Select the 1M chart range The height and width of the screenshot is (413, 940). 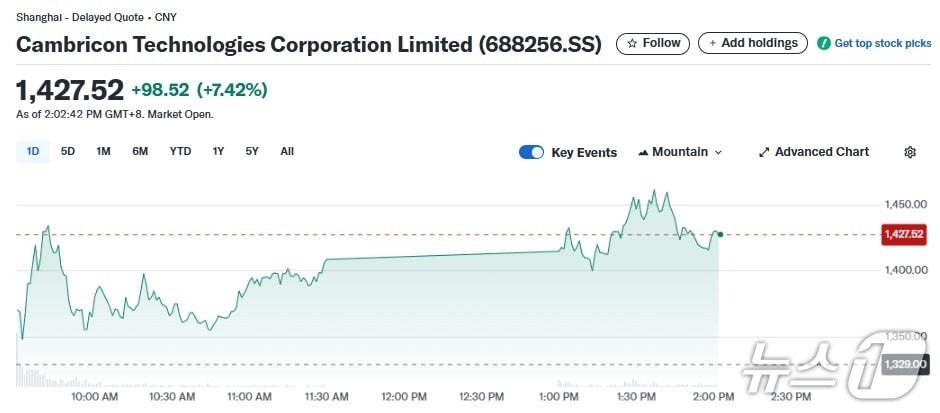pyautogui.click(x=103, y=151)
